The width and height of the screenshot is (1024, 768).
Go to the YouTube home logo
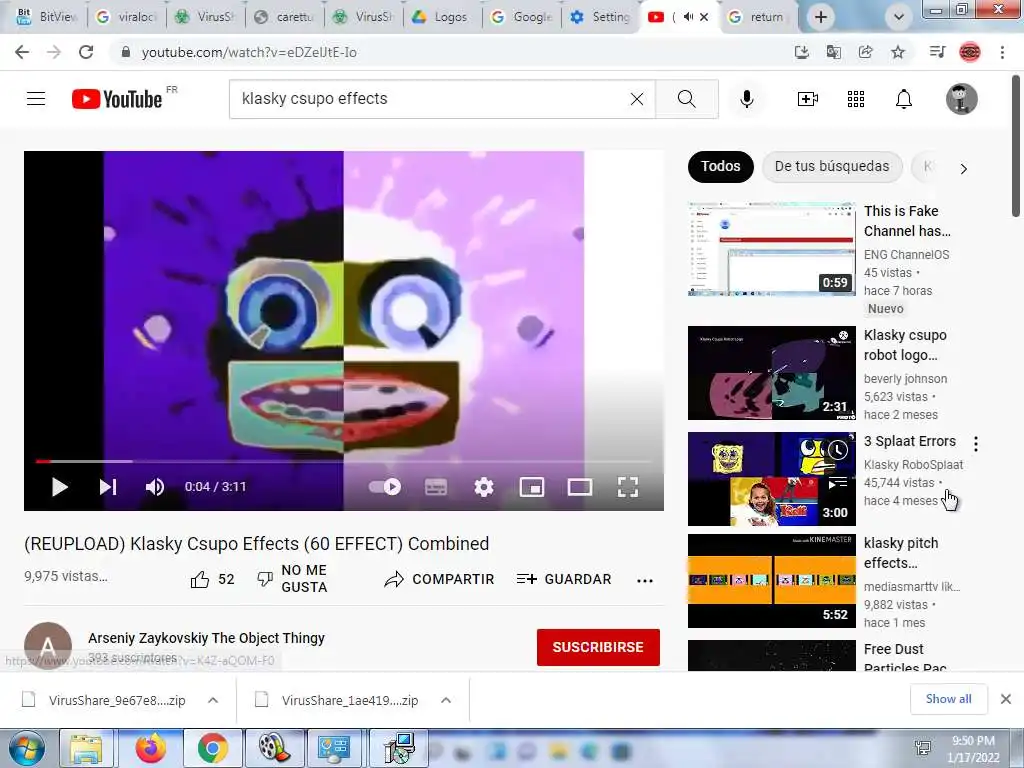117,99
